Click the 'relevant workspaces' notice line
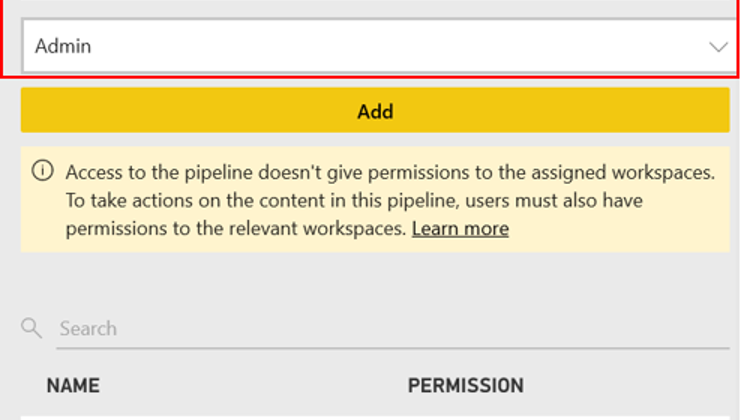The image size is (750, 420). 238,229
